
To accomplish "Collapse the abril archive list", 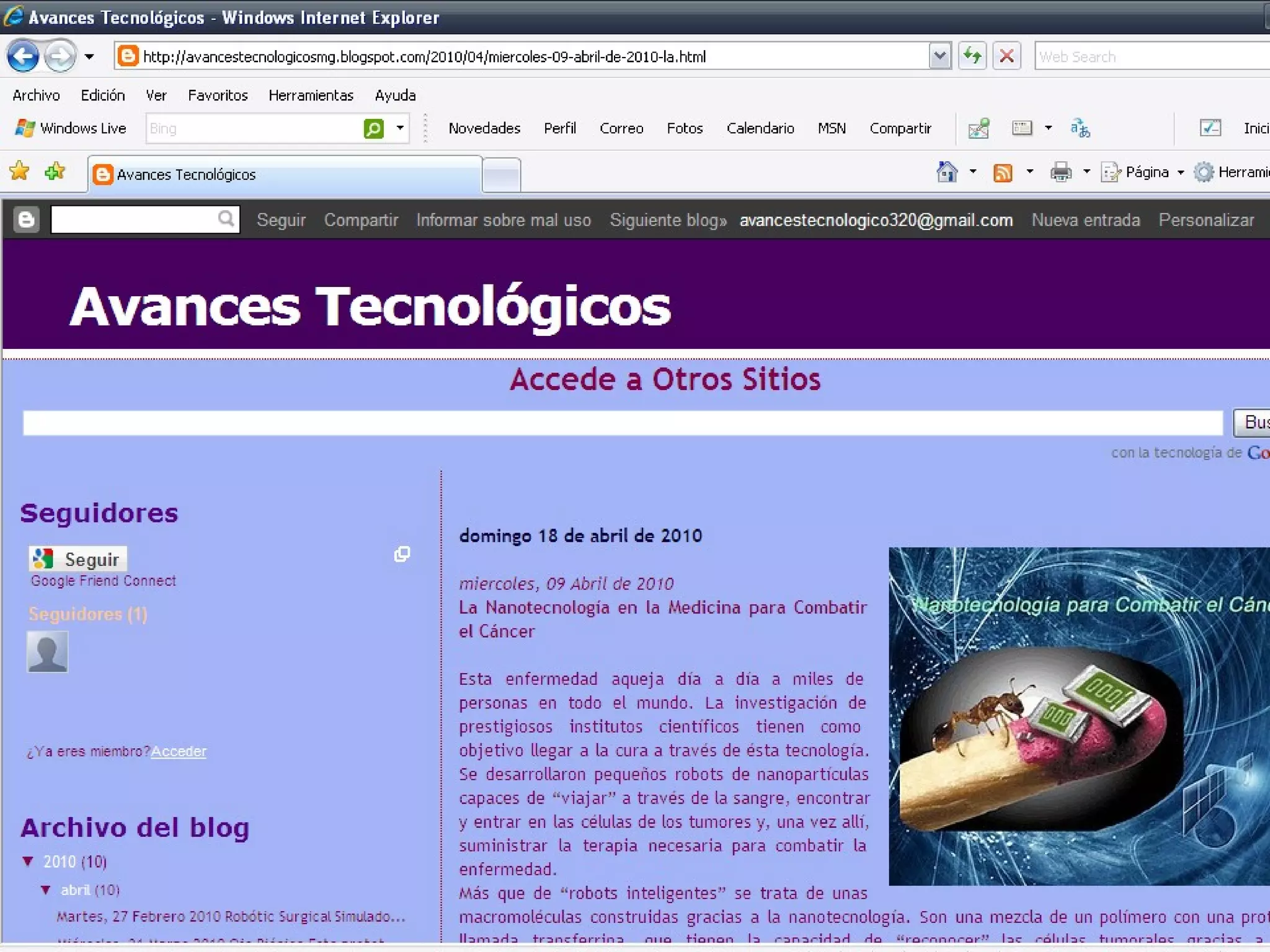I will tap(46, 889).
